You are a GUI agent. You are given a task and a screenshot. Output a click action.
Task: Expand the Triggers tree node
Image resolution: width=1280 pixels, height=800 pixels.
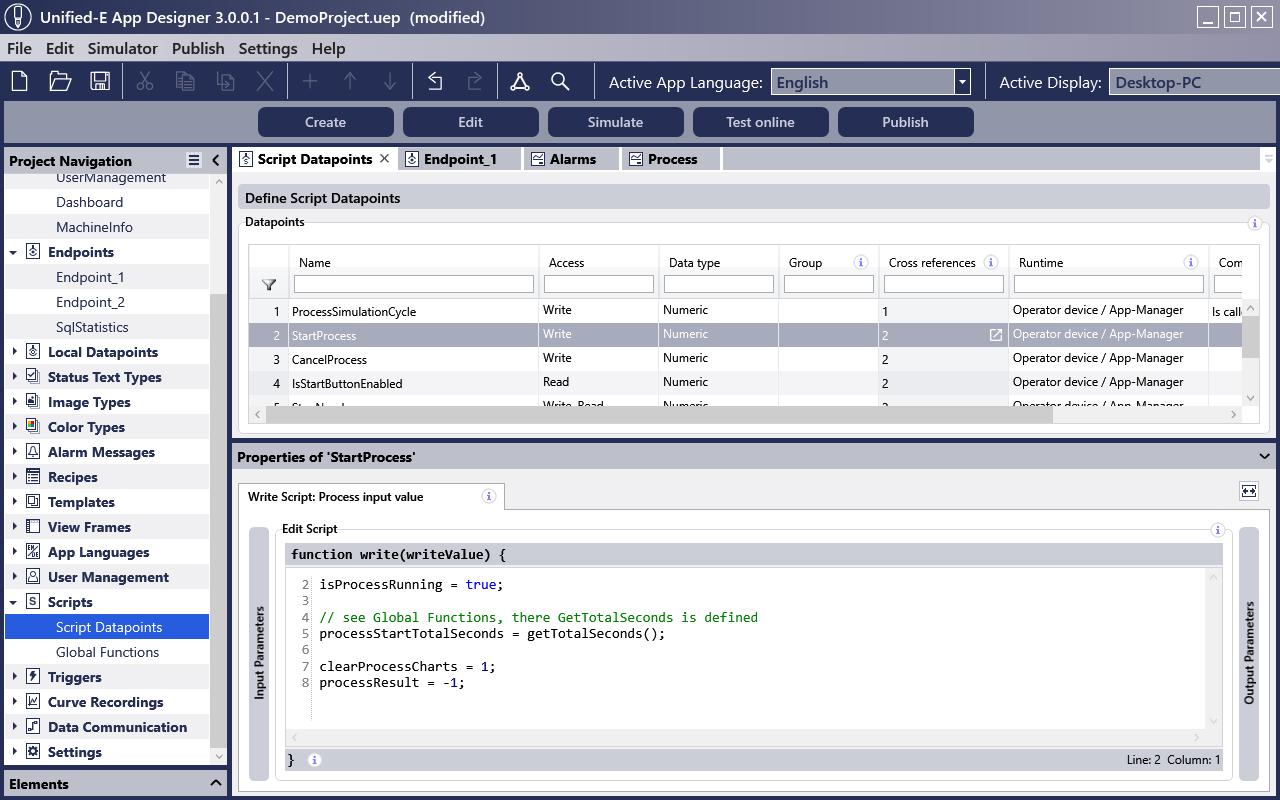click(x=14, y=677)
